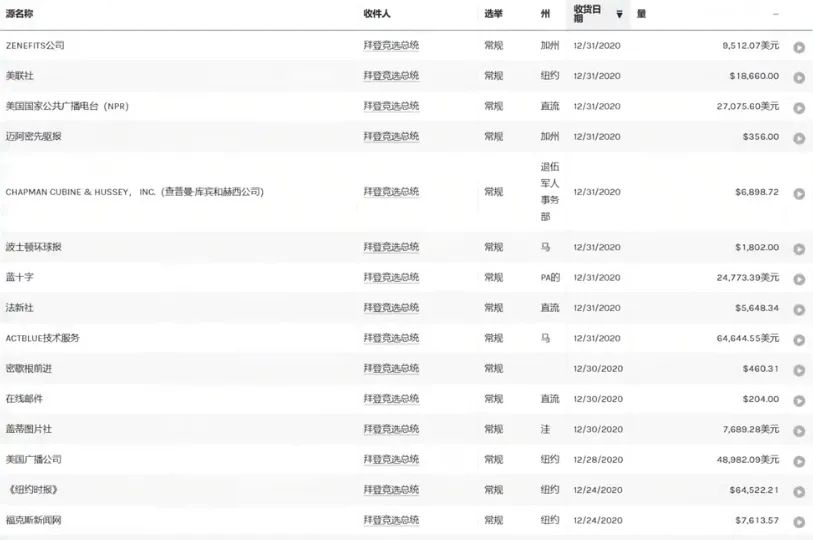
Task: Select the ACTBLUE技术服务 source name
Action: coord(43,338)
